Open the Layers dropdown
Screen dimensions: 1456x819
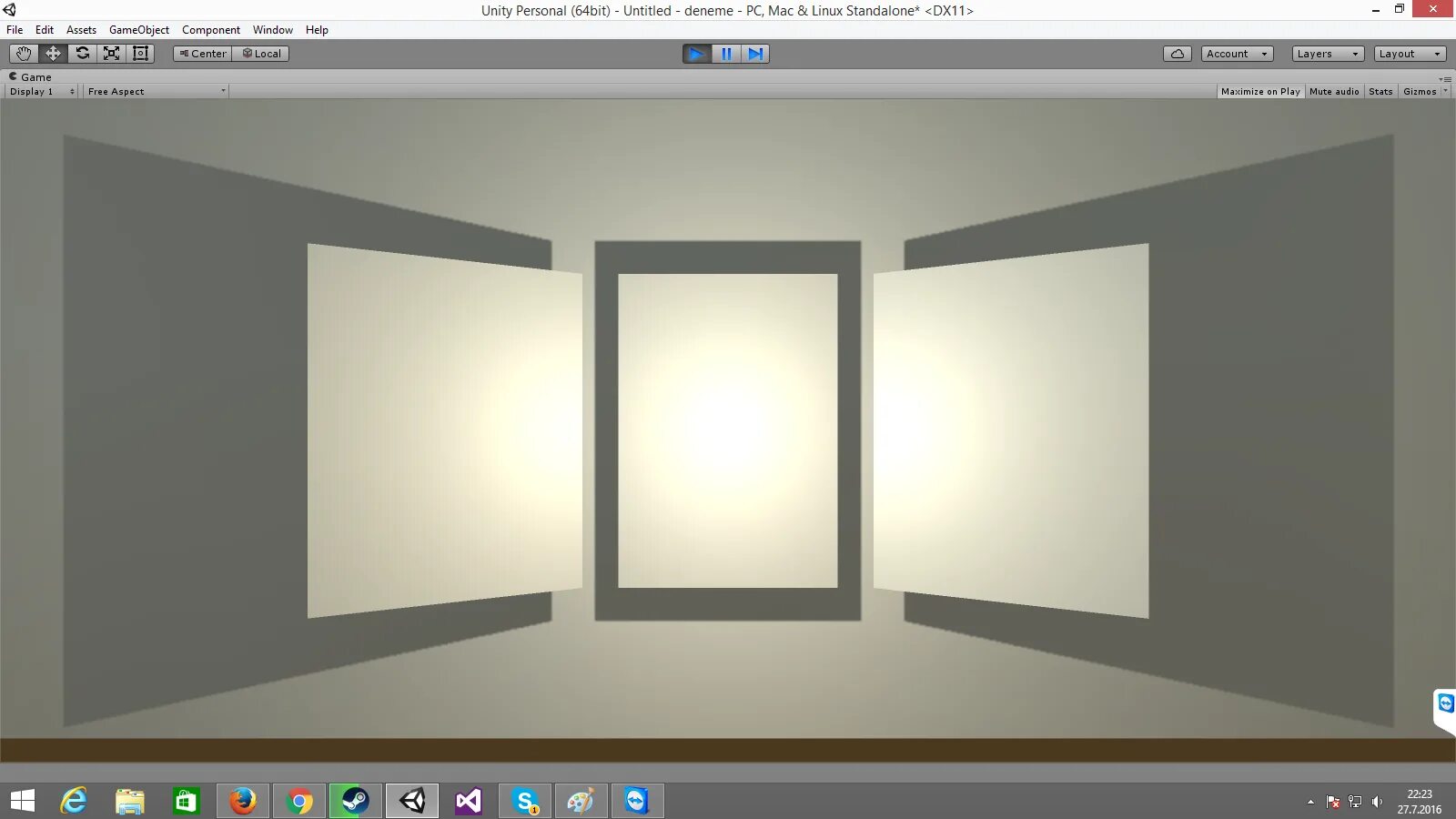(1329, 54)
